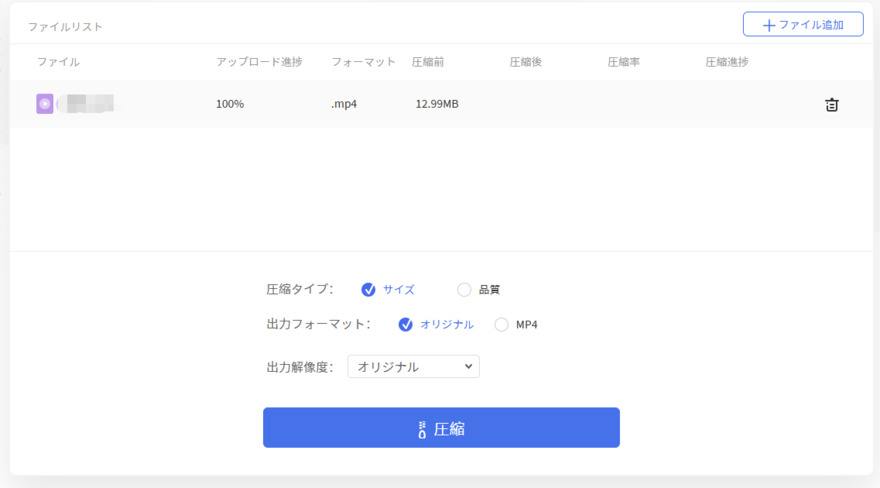
Task: Click the フォーマット column header
Action: pyautogui.click(x=364, y=62)
